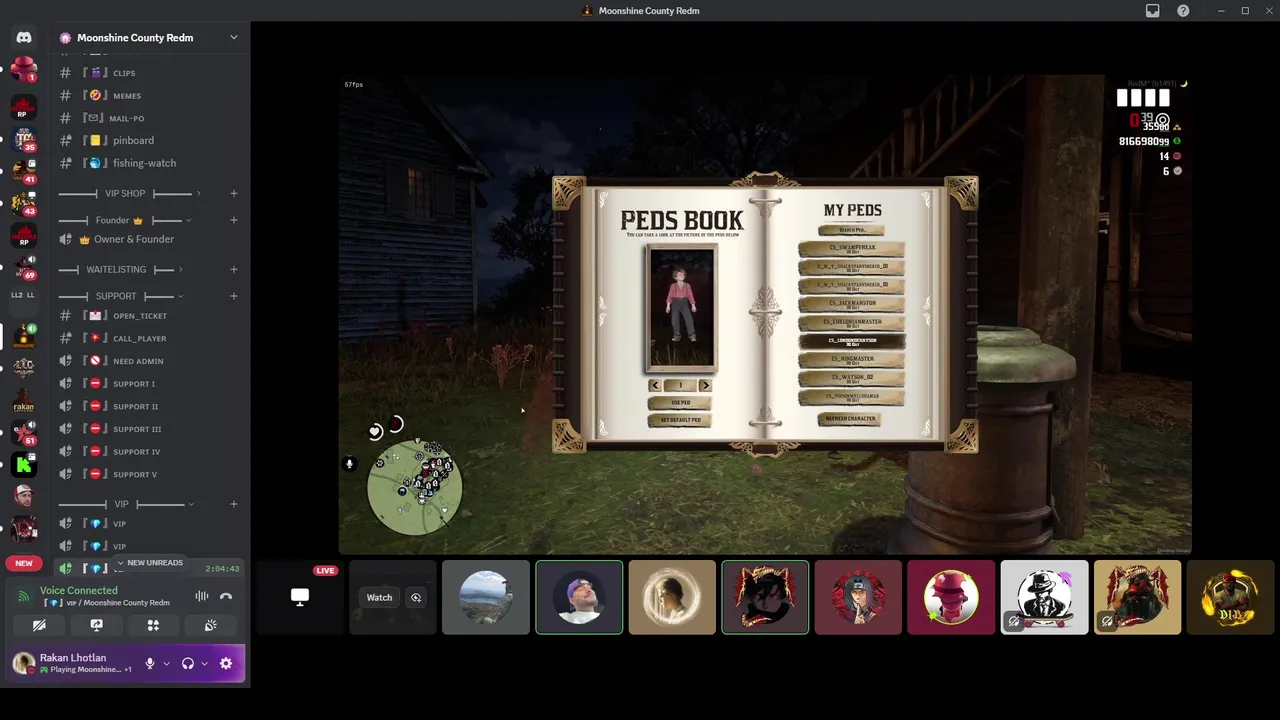Add channel to VIP SHOP category

(234, 193)
